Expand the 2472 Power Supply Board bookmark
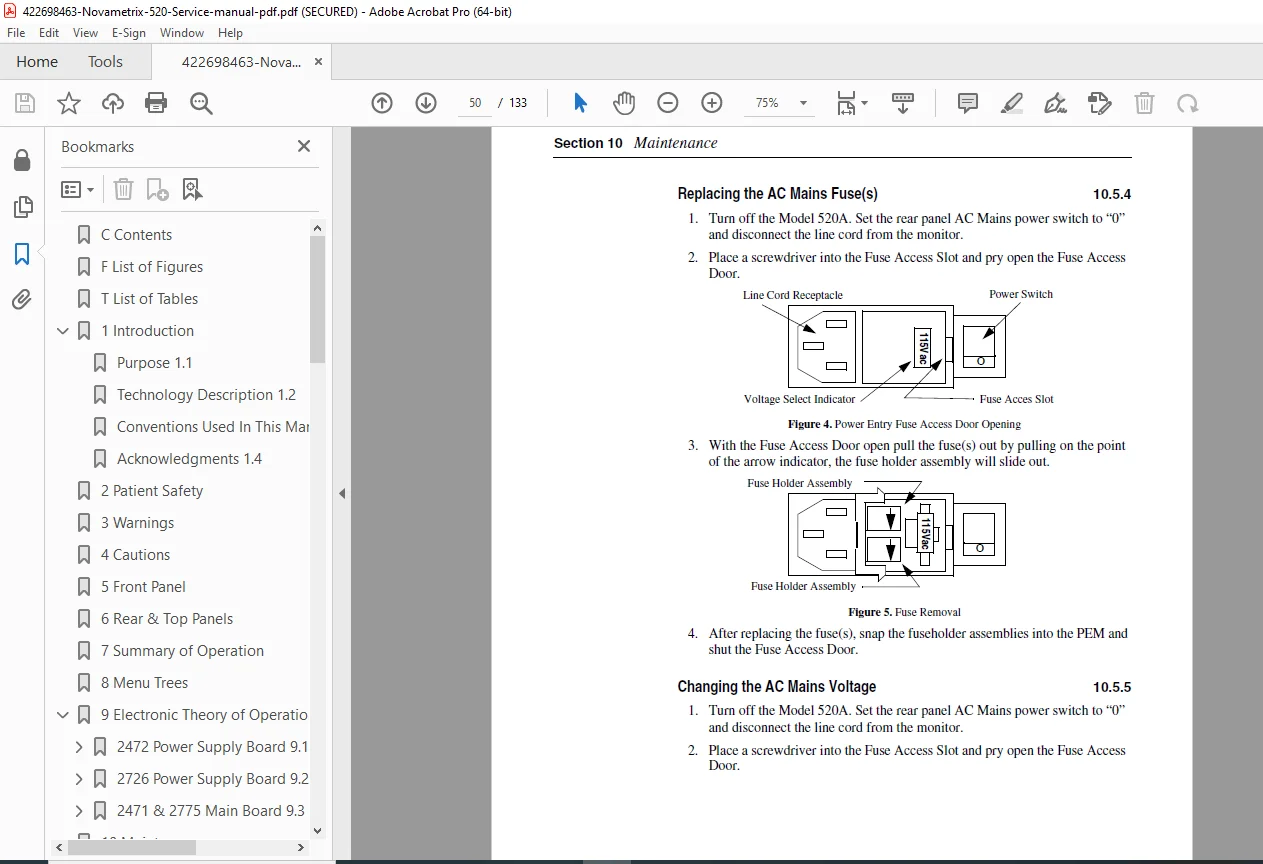This screenshot has height=864, width=1263. point(79,747)
